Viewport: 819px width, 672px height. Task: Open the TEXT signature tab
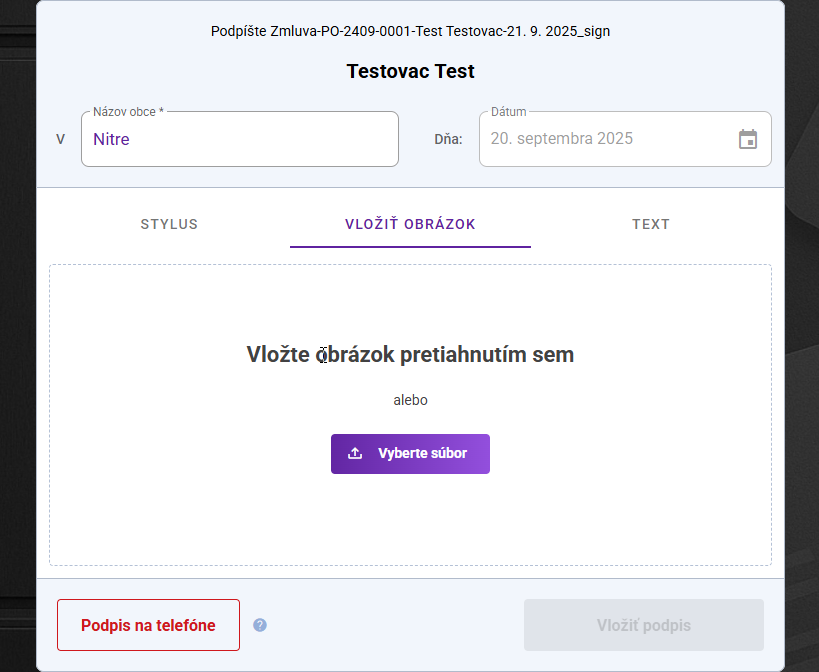(650, 224)
